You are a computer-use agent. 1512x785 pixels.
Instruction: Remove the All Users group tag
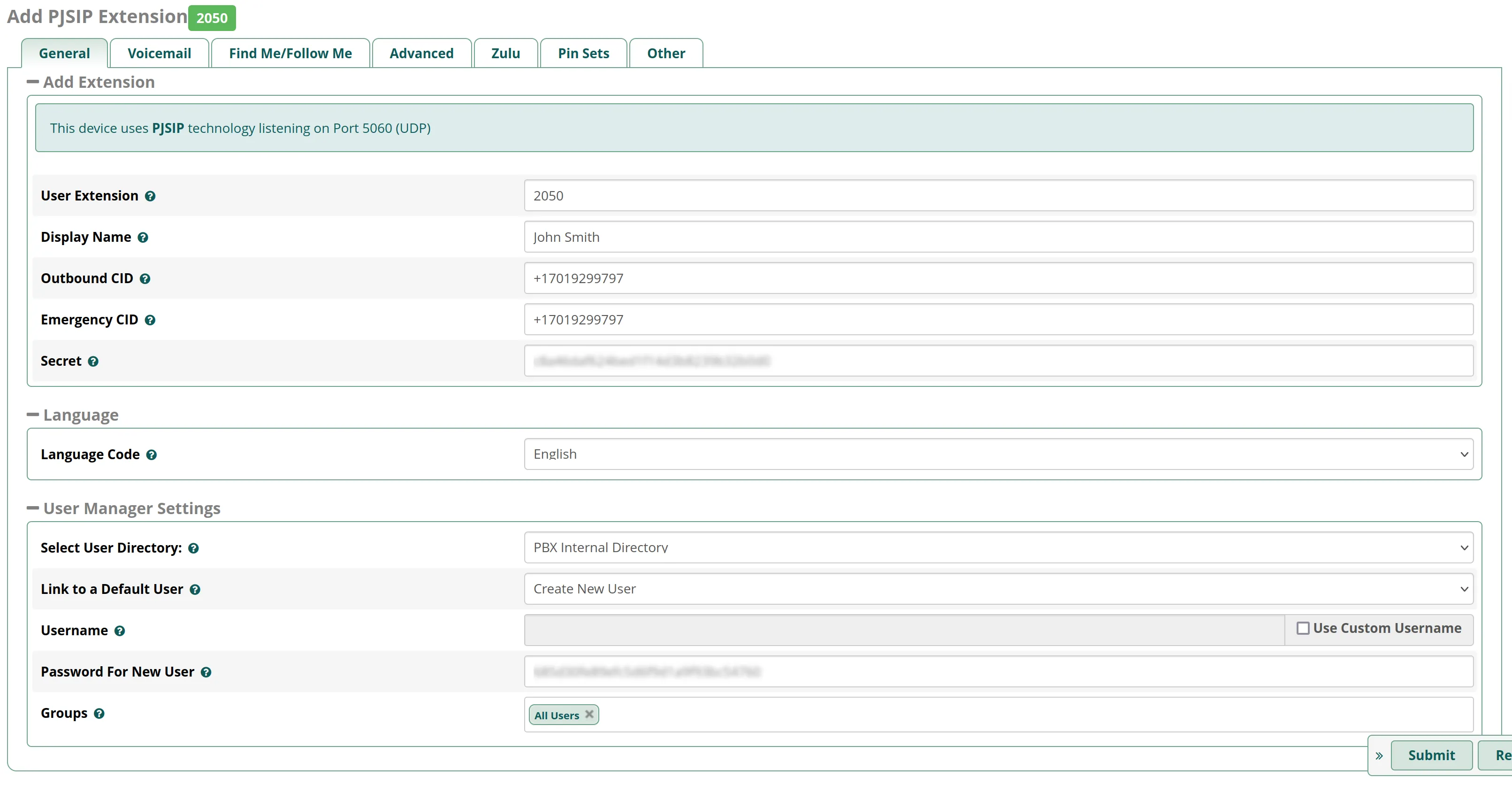click(589, 715)
